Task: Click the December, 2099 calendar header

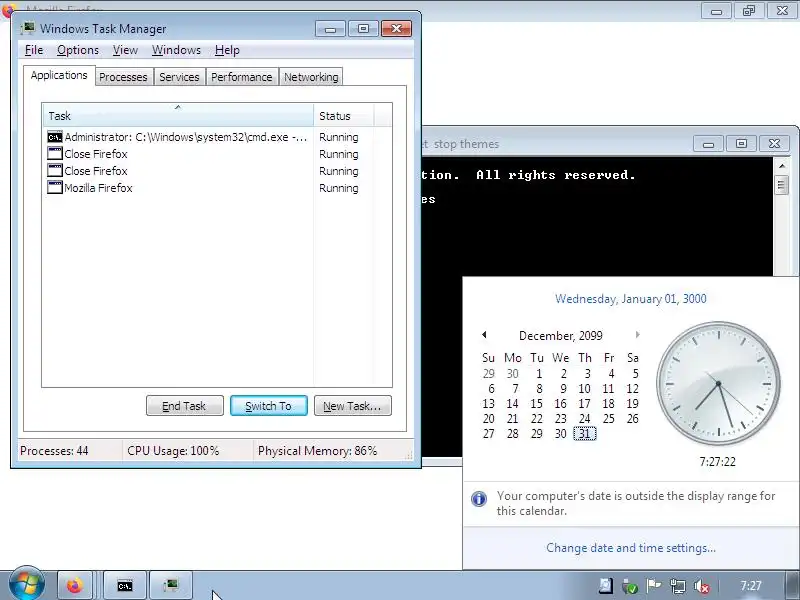Action: coord(560,336)
